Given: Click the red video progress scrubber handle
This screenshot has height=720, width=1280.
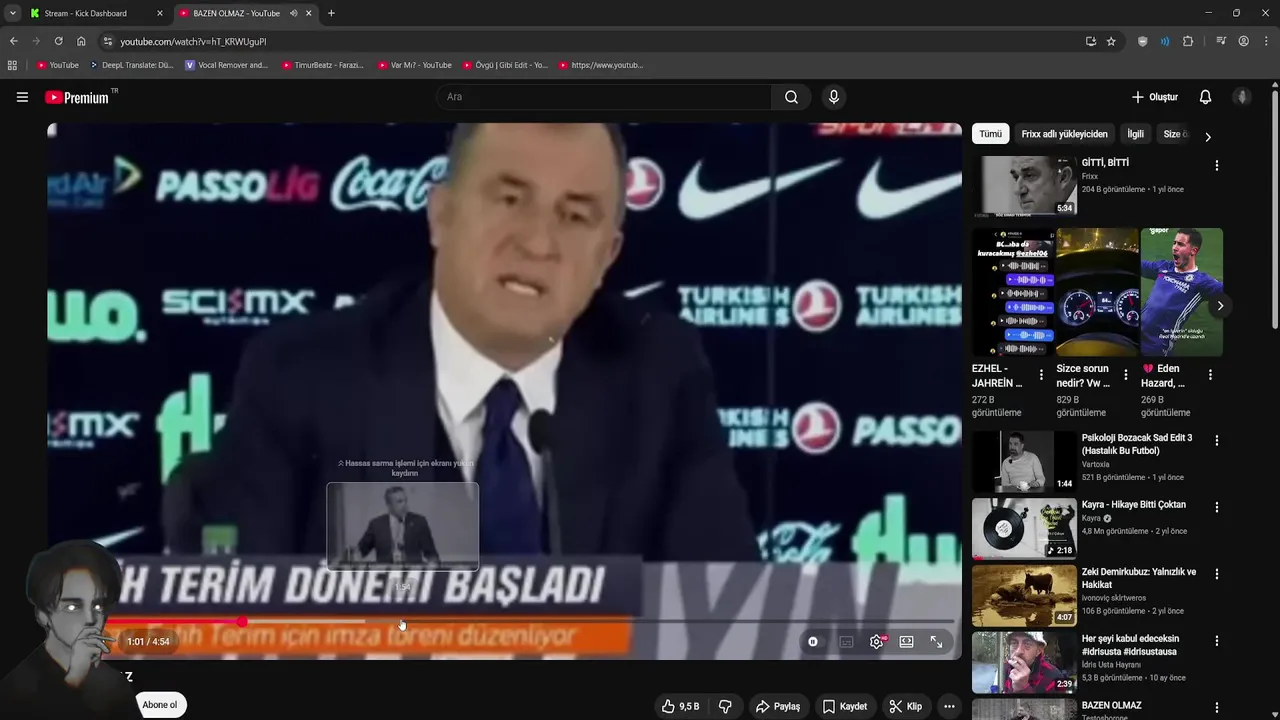Looking at the screenshot, I should click(x=242, y=622).
